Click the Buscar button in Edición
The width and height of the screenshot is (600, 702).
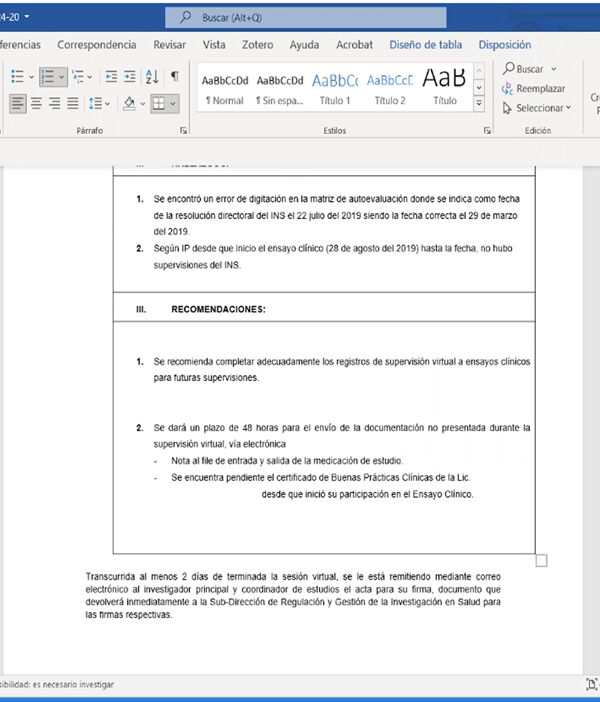523,69
